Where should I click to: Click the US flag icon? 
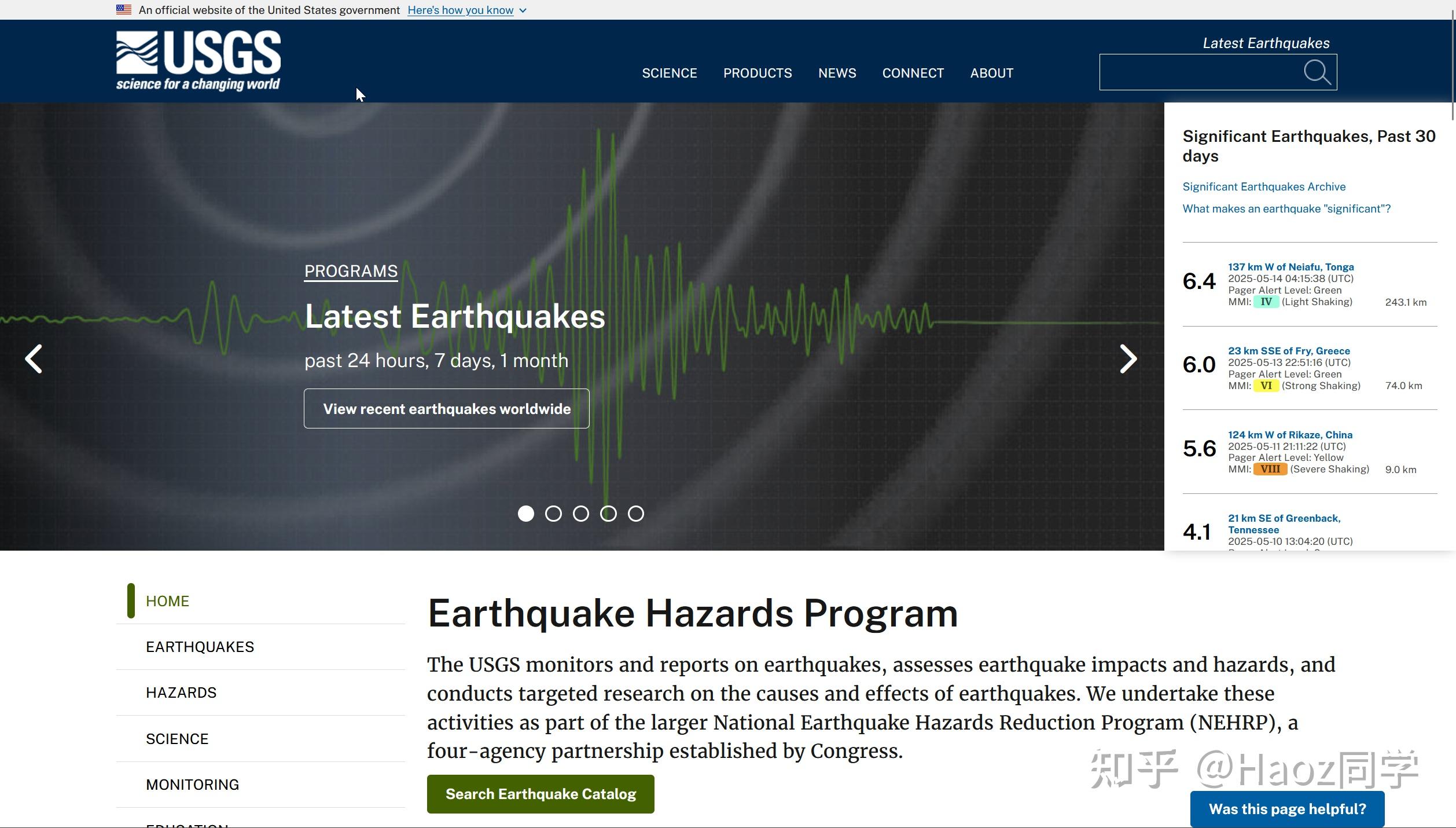123,10
